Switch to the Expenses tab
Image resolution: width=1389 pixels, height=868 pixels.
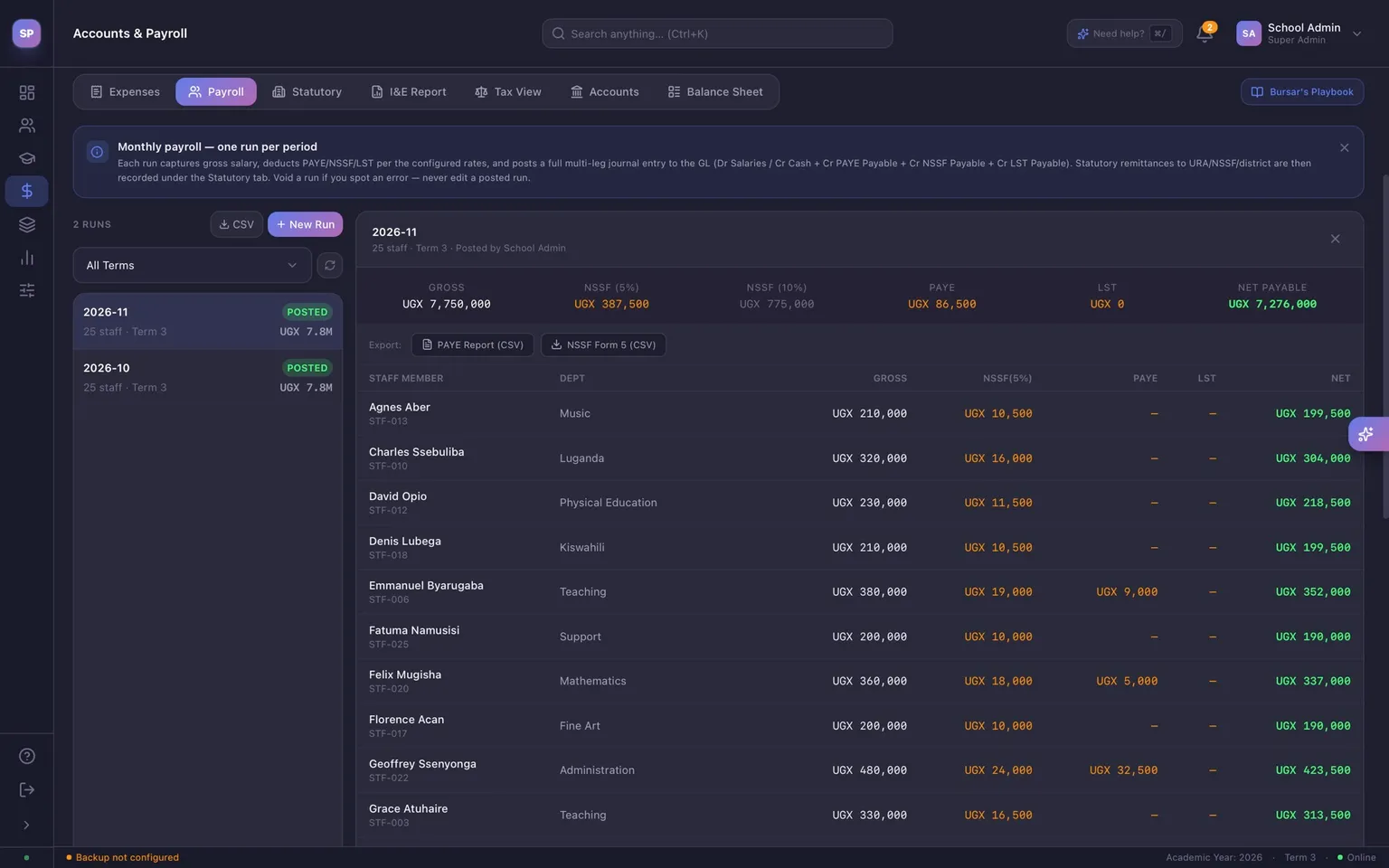[126, 91]
